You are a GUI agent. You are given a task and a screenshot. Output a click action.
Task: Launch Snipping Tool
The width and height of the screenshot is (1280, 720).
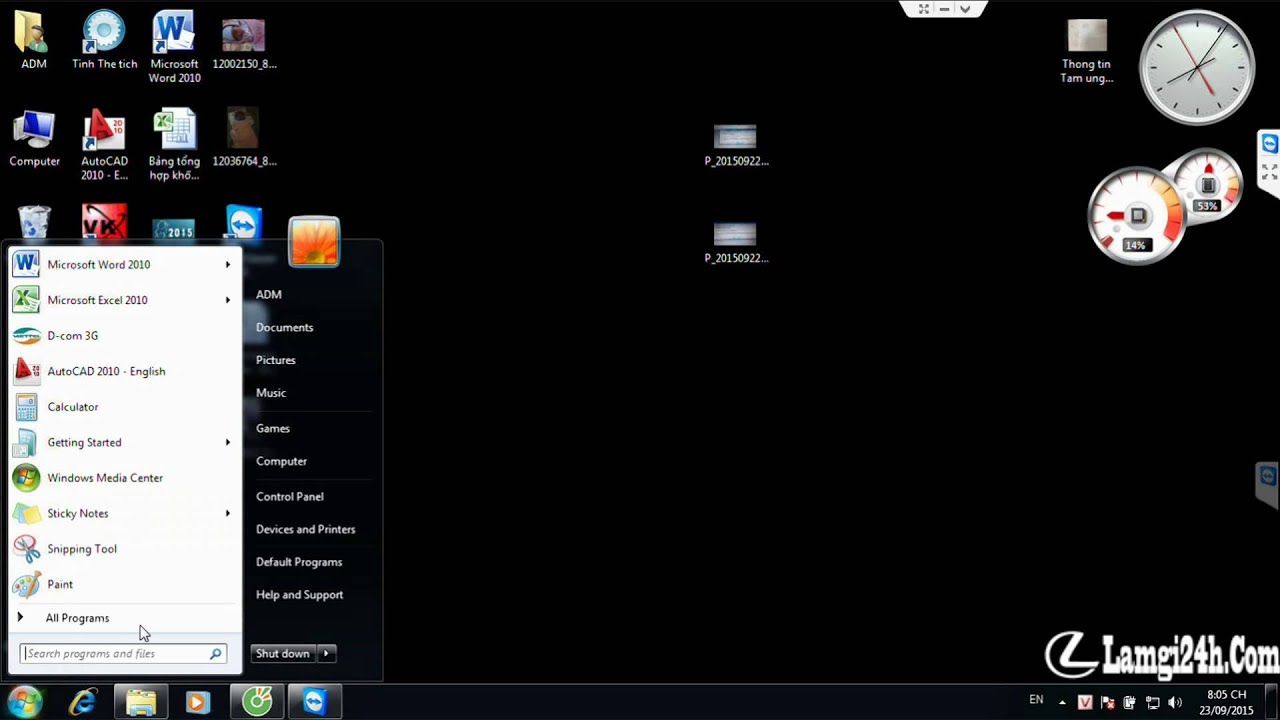123,549
